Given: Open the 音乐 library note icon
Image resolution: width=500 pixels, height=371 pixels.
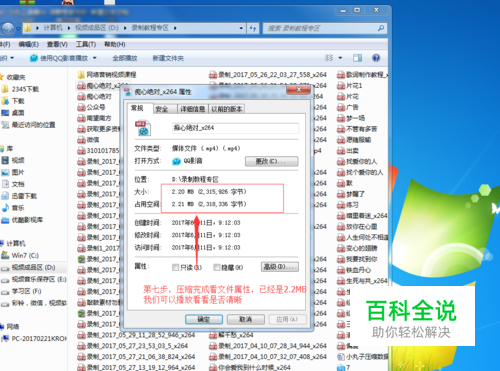Looking at the screenshot, I should 5,208.
